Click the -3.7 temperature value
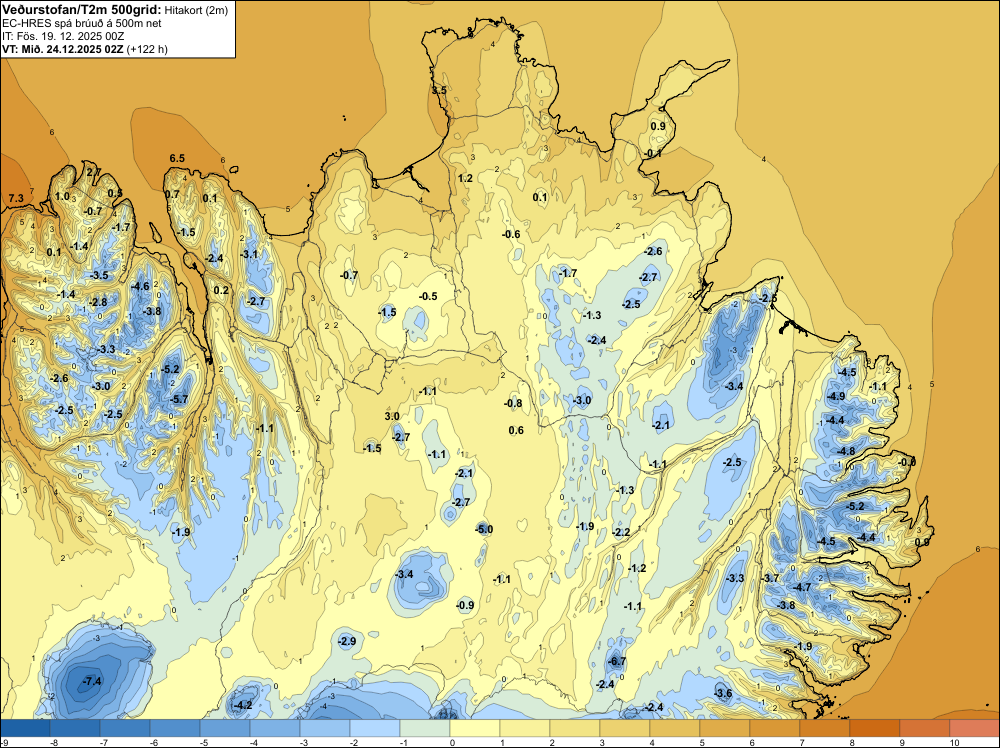This screenshot has width=1000, height=748. 770,578
